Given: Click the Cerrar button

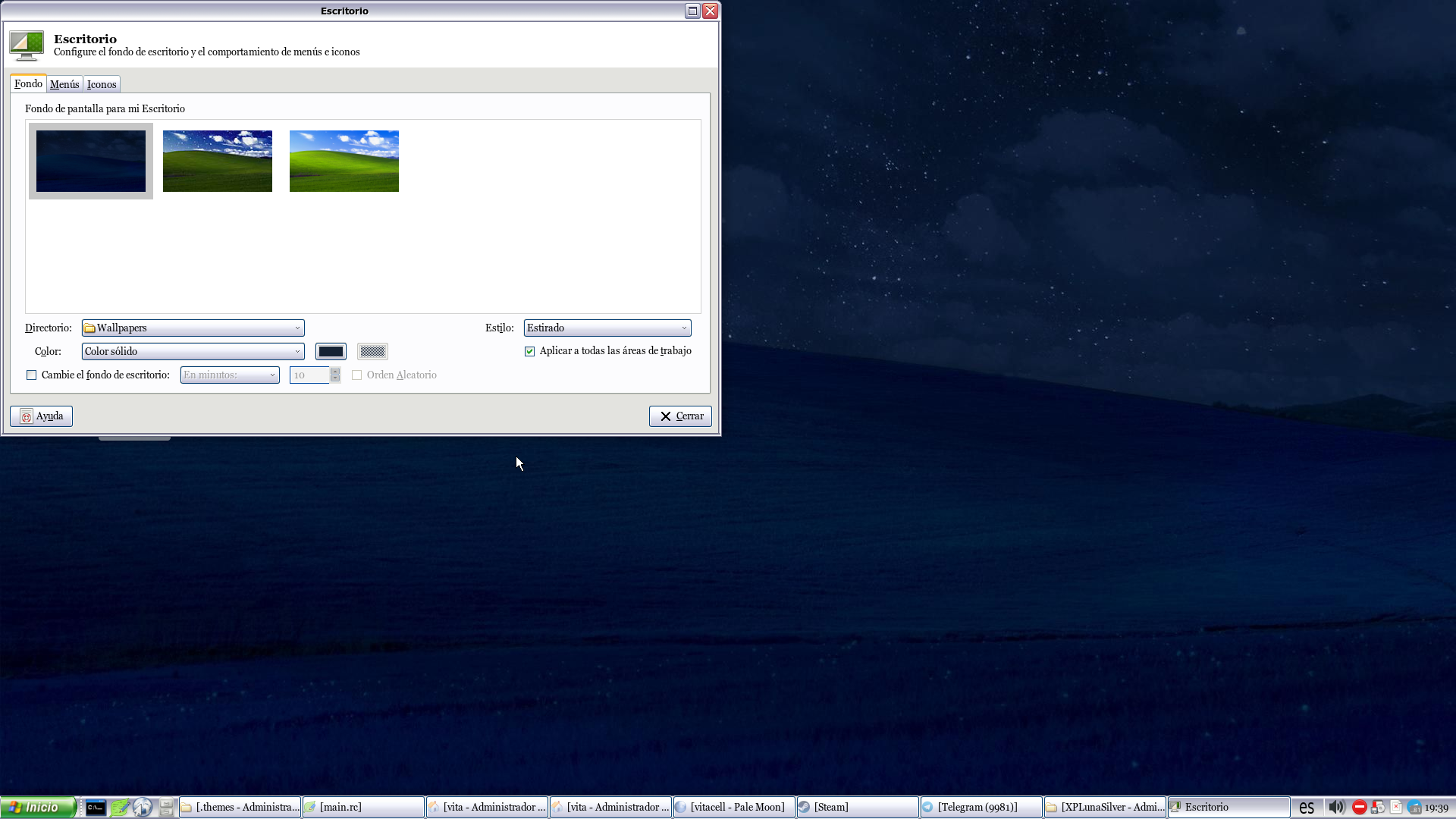Looking at the screenshot, I should (x=679, y=416).
